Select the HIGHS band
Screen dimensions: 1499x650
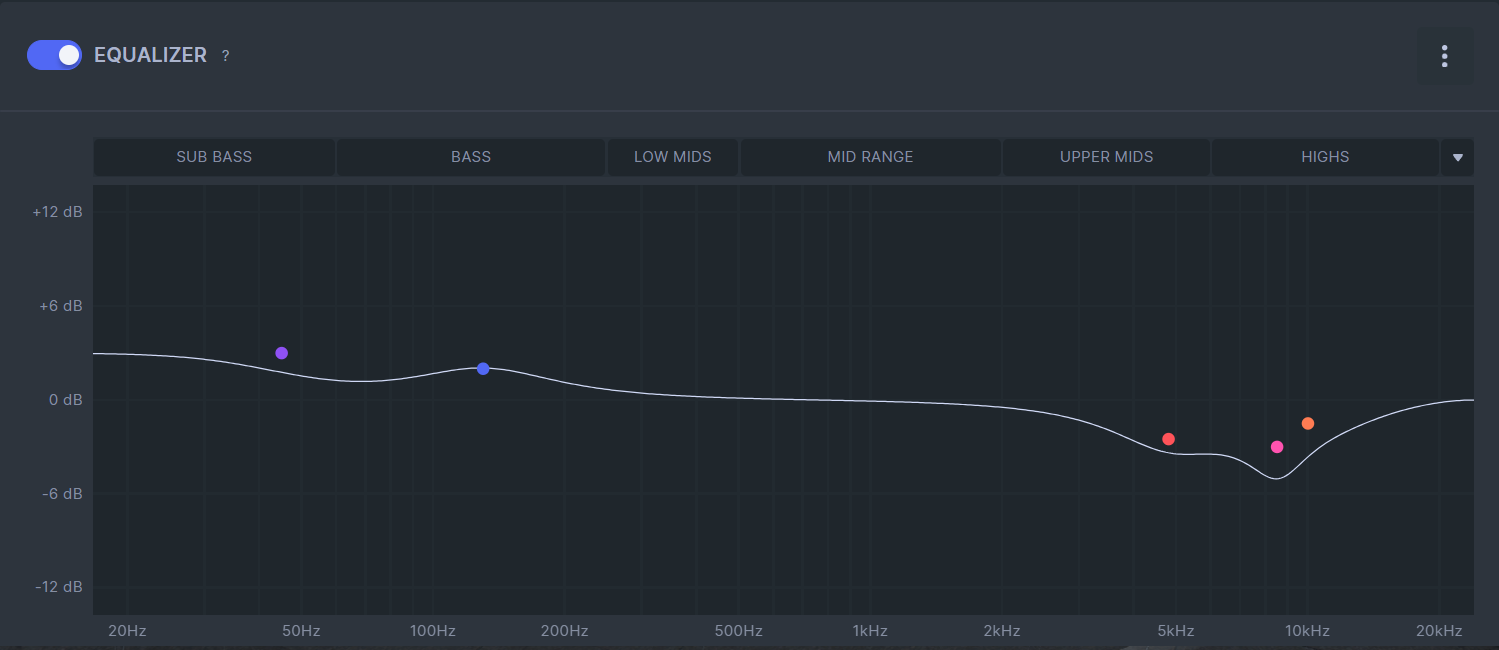click(x=1325, y=157)
